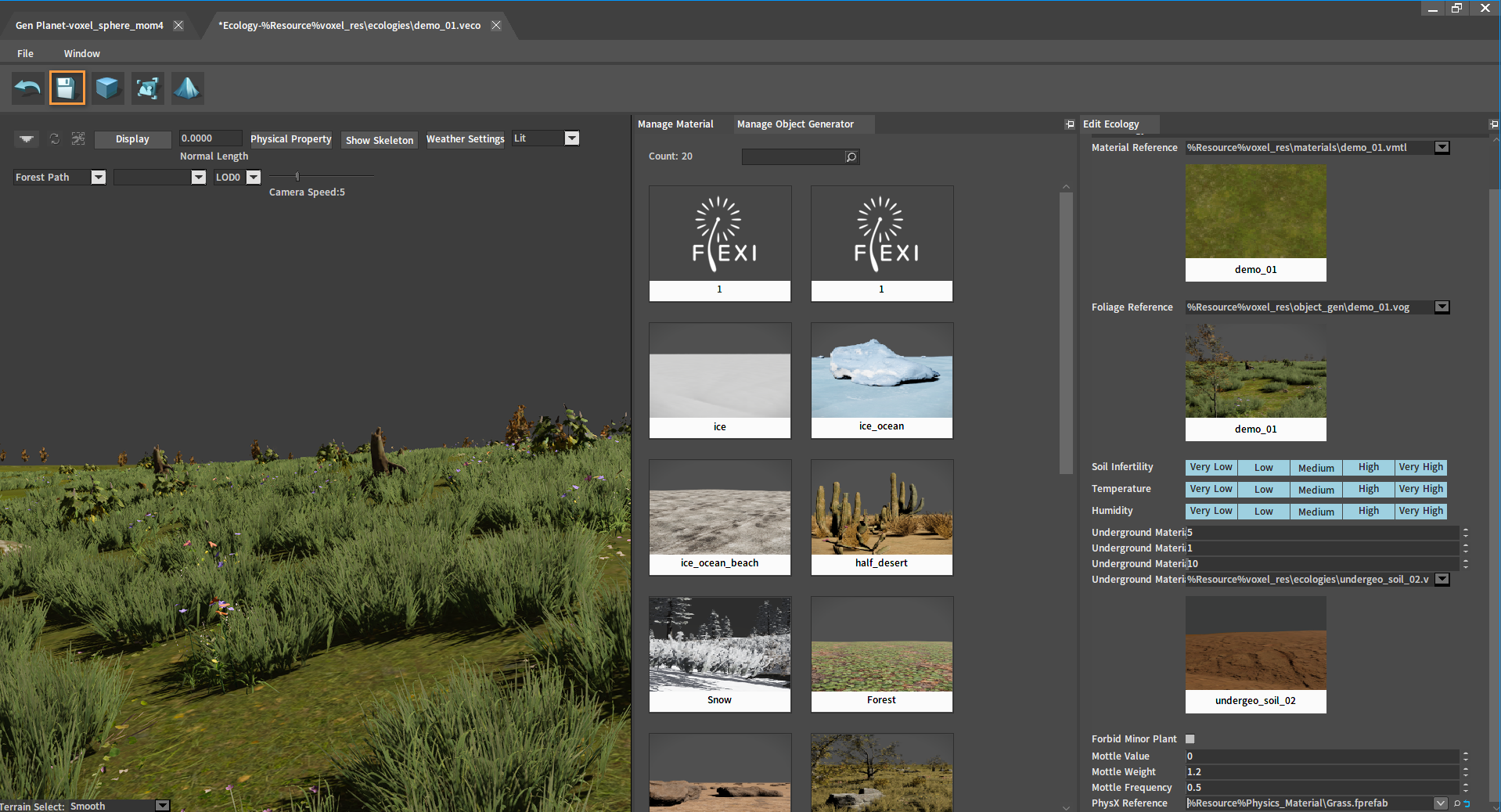Image resolution: width=1501 pixels, height=812 pixels.
Task: Click the reset arrow beside PhysX Reference
Action: tap(1467, 803)
